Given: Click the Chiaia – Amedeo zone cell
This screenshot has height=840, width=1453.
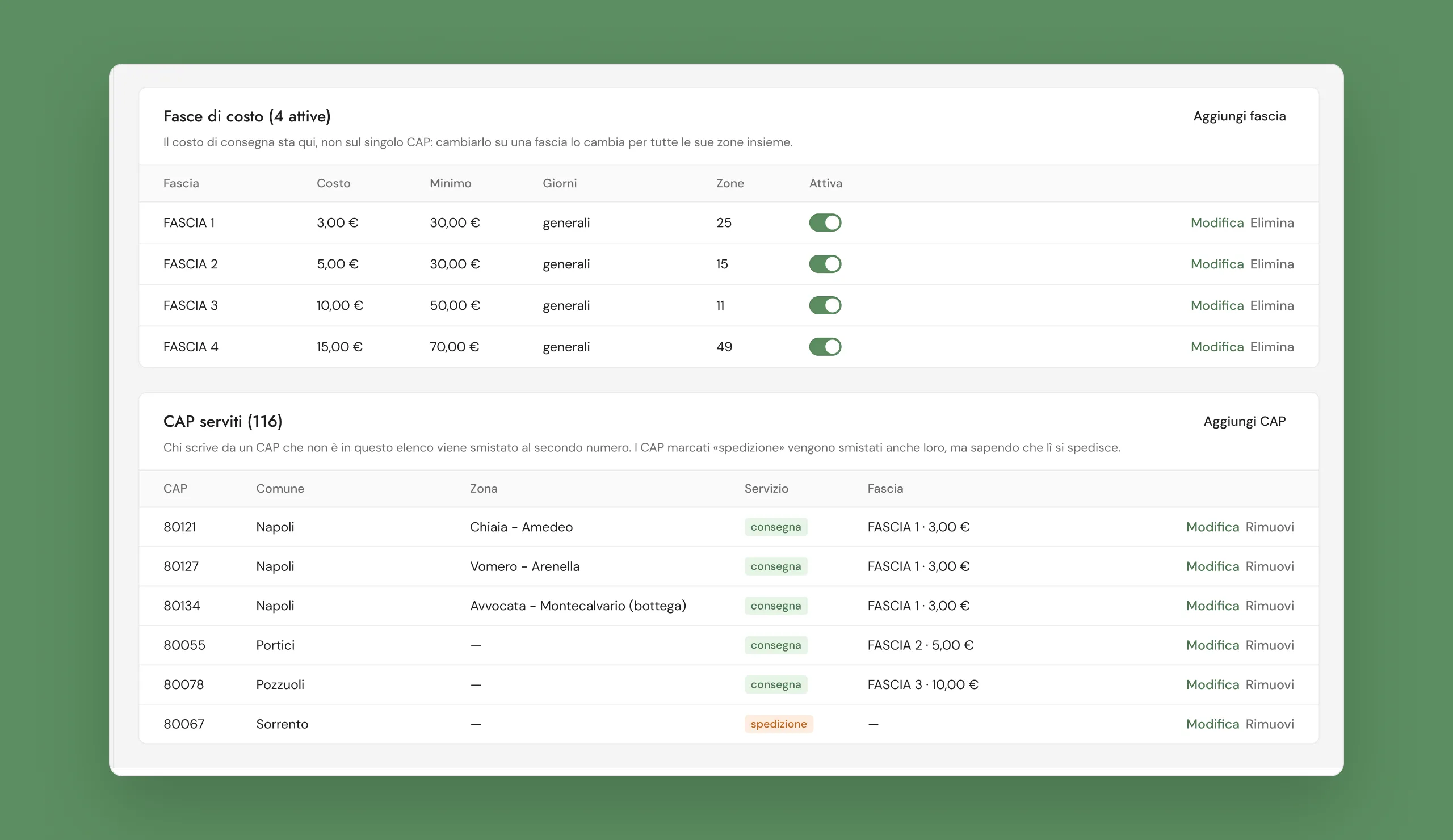Looking at the screenshot, I should 521,527.
